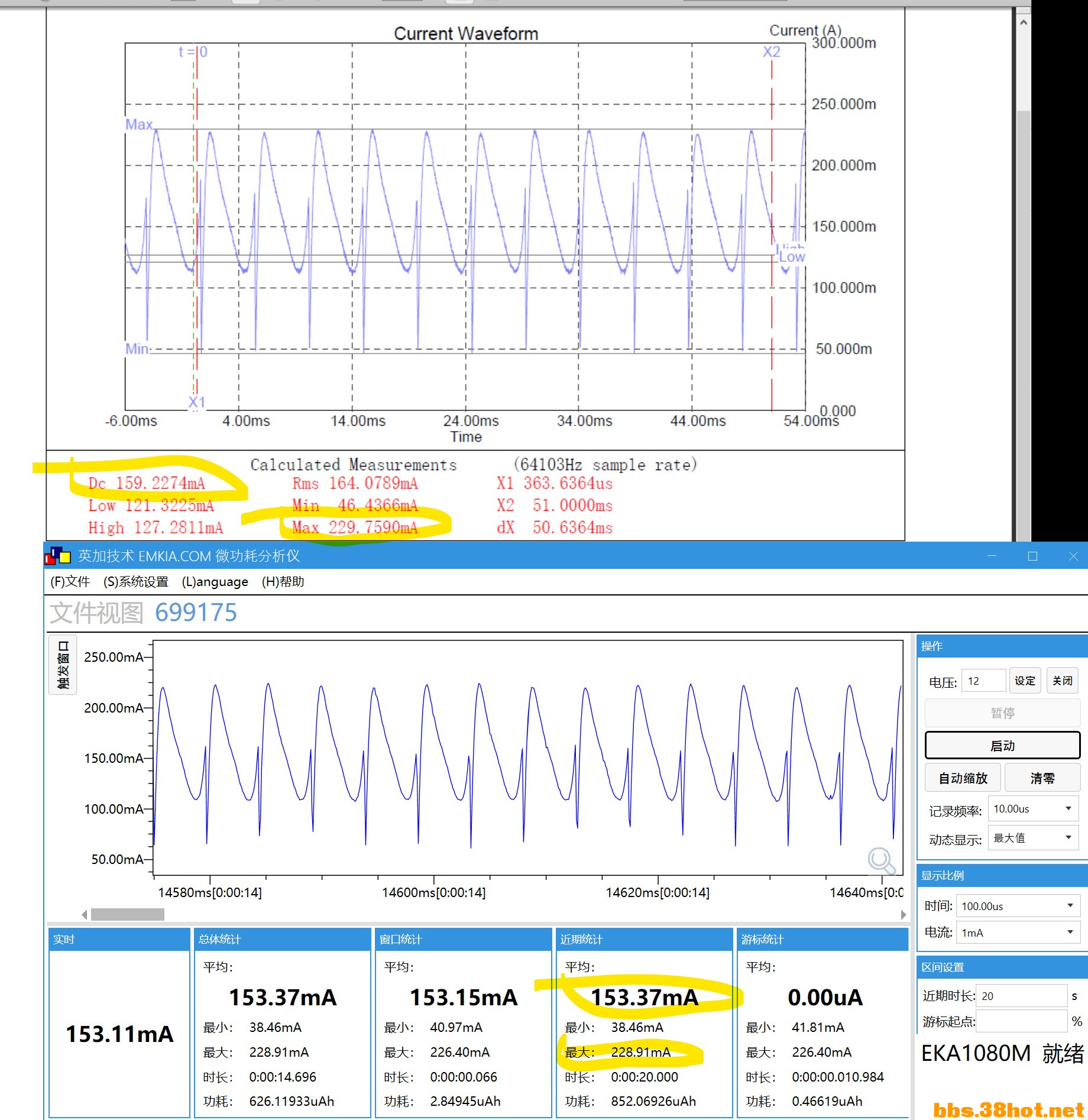Click the chart horizontal scrollbar thumb

tap(127, 915)
